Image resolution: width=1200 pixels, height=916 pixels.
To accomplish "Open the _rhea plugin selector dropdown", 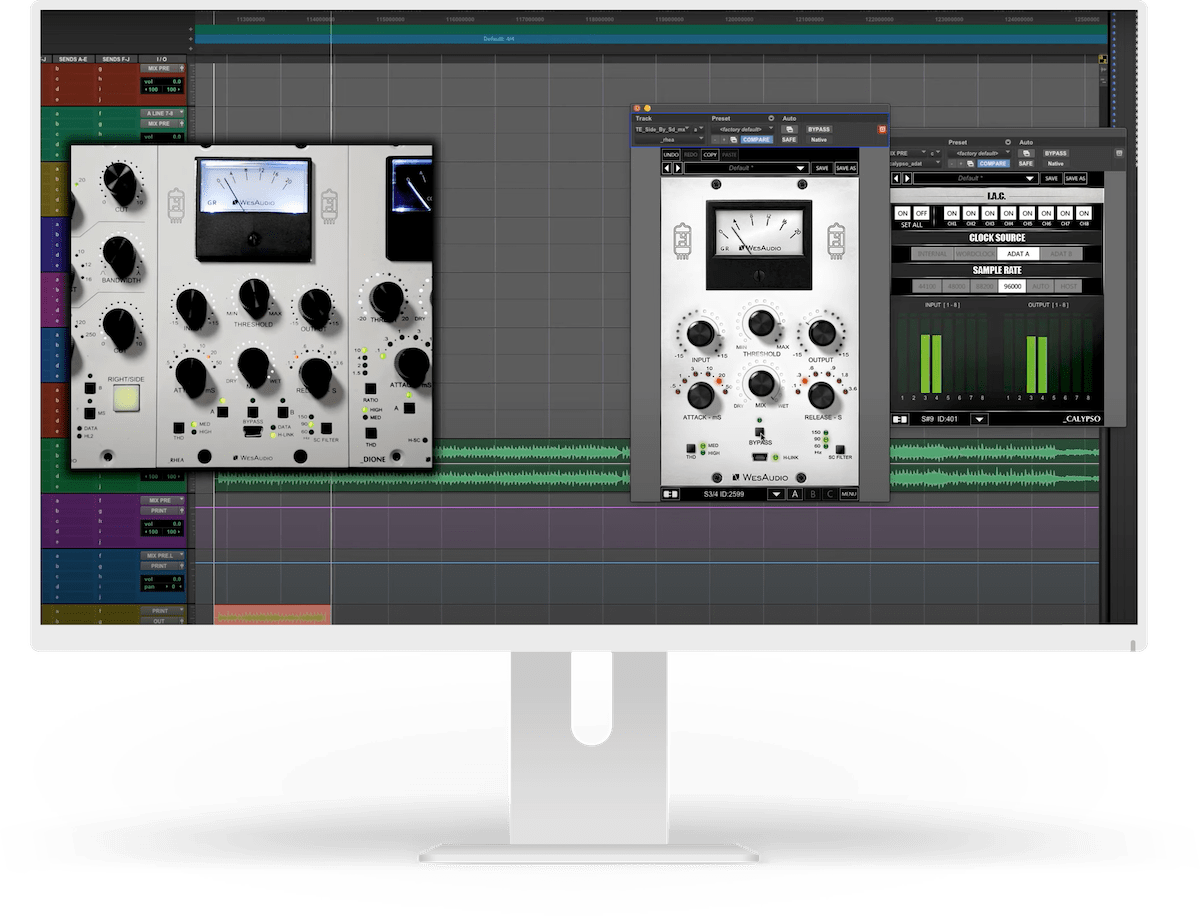I will pos(669,140).
